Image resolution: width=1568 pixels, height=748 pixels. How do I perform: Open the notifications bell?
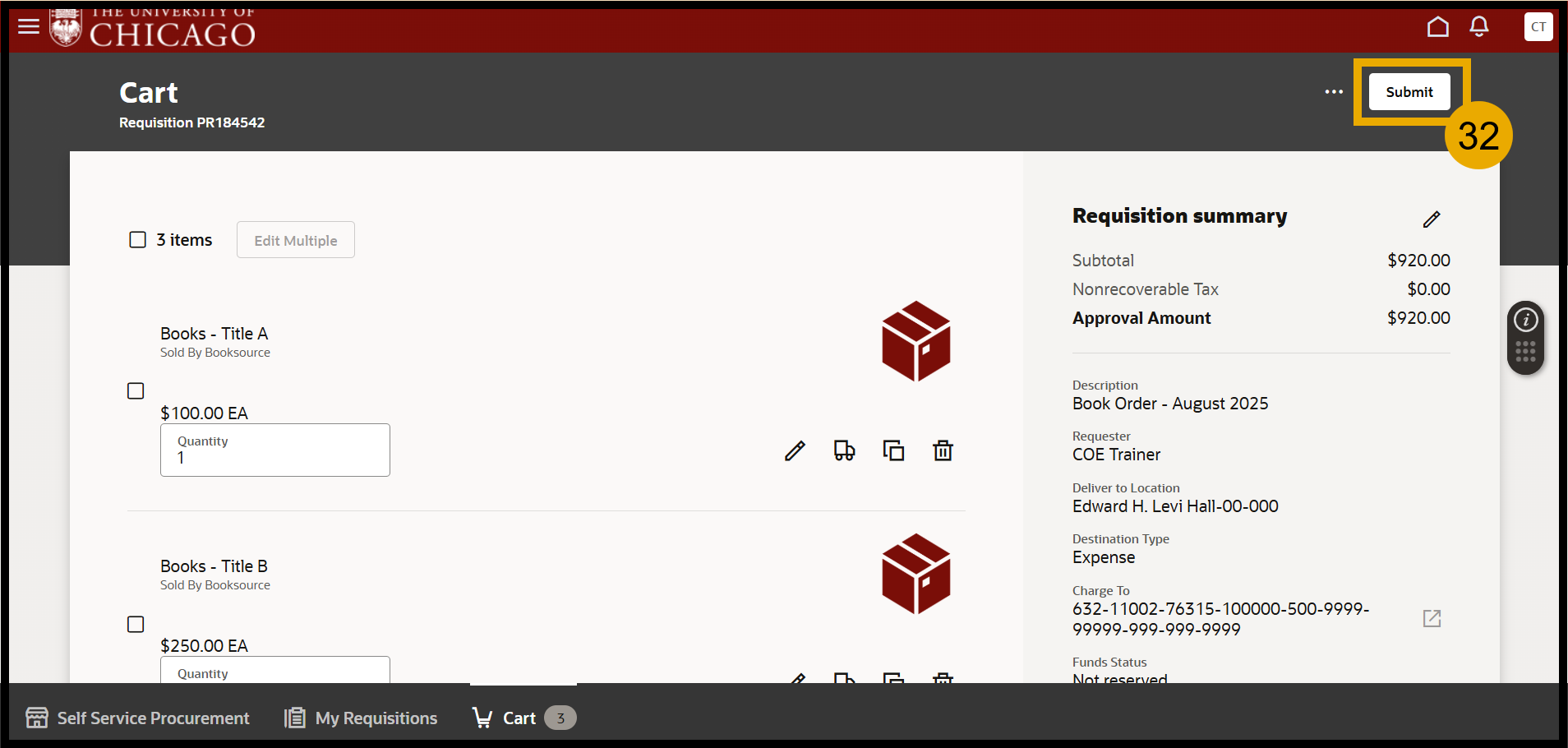[1479, 27]
